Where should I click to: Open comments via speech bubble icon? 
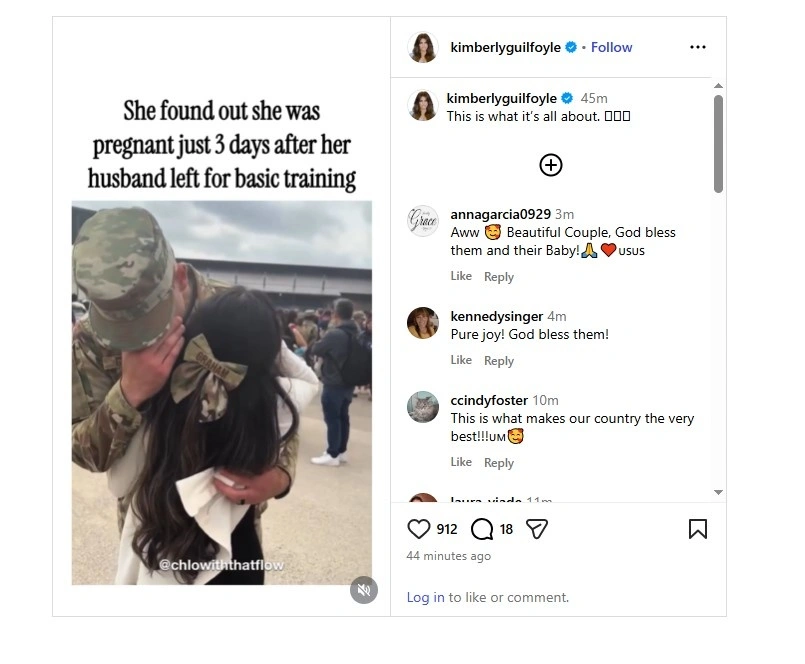[x=481, y=529]
